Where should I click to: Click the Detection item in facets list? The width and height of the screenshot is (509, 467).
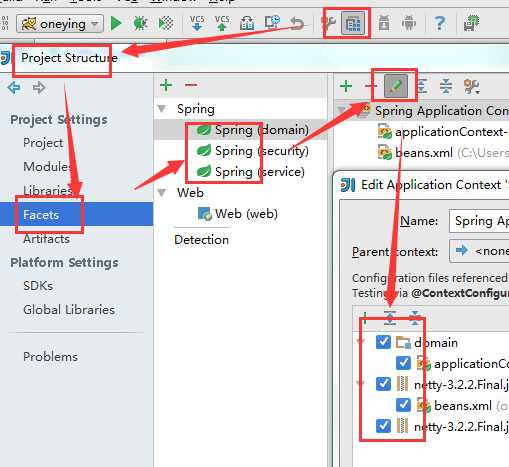202,240
